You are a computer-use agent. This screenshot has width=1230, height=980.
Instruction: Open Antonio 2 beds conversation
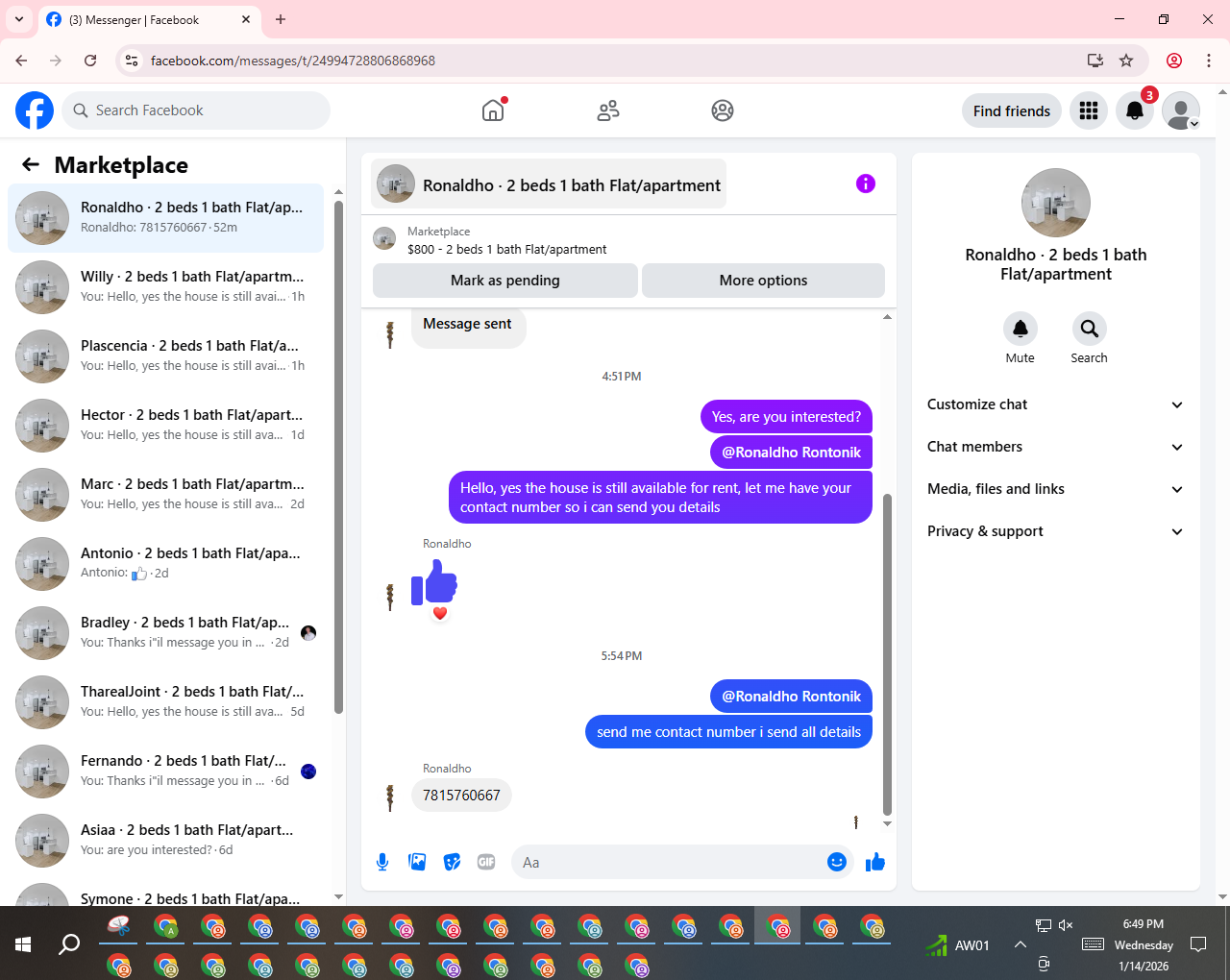point(166,563)
